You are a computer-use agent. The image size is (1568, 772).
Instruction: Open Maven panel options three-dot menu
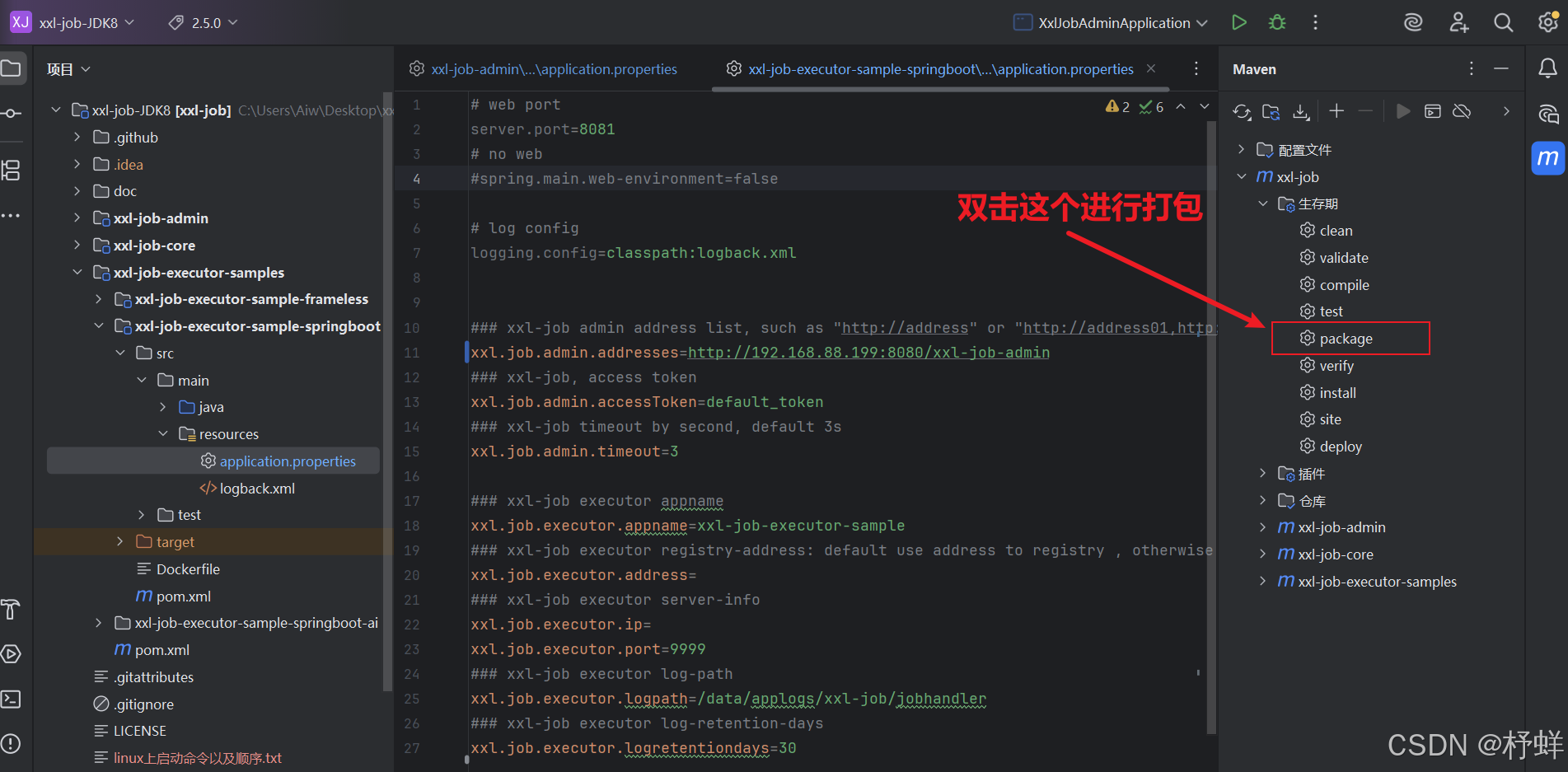coord(1472,68)
